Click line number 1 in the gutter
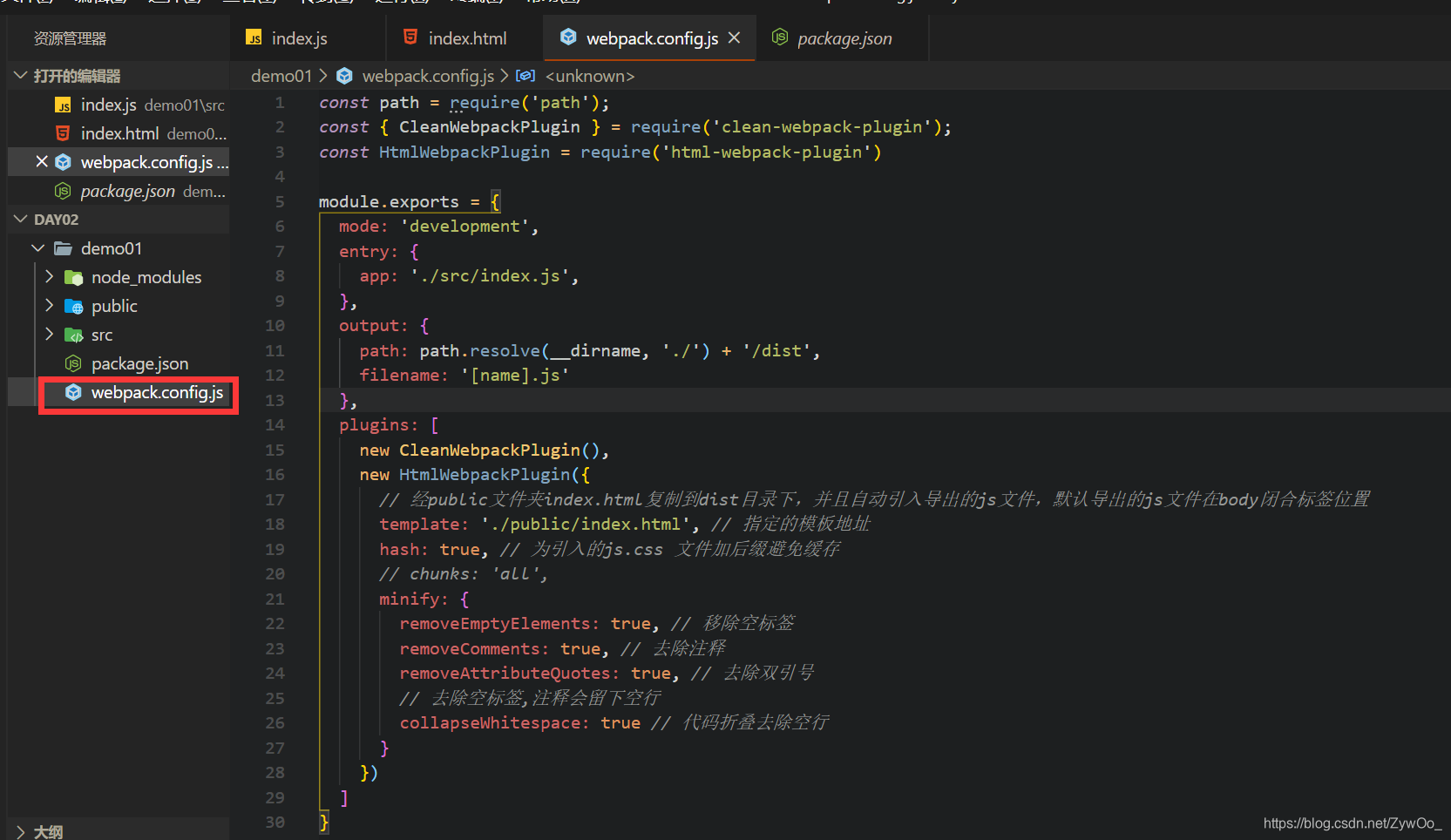Viewport: 1451px width, 840px height. (x=279, y=102)
